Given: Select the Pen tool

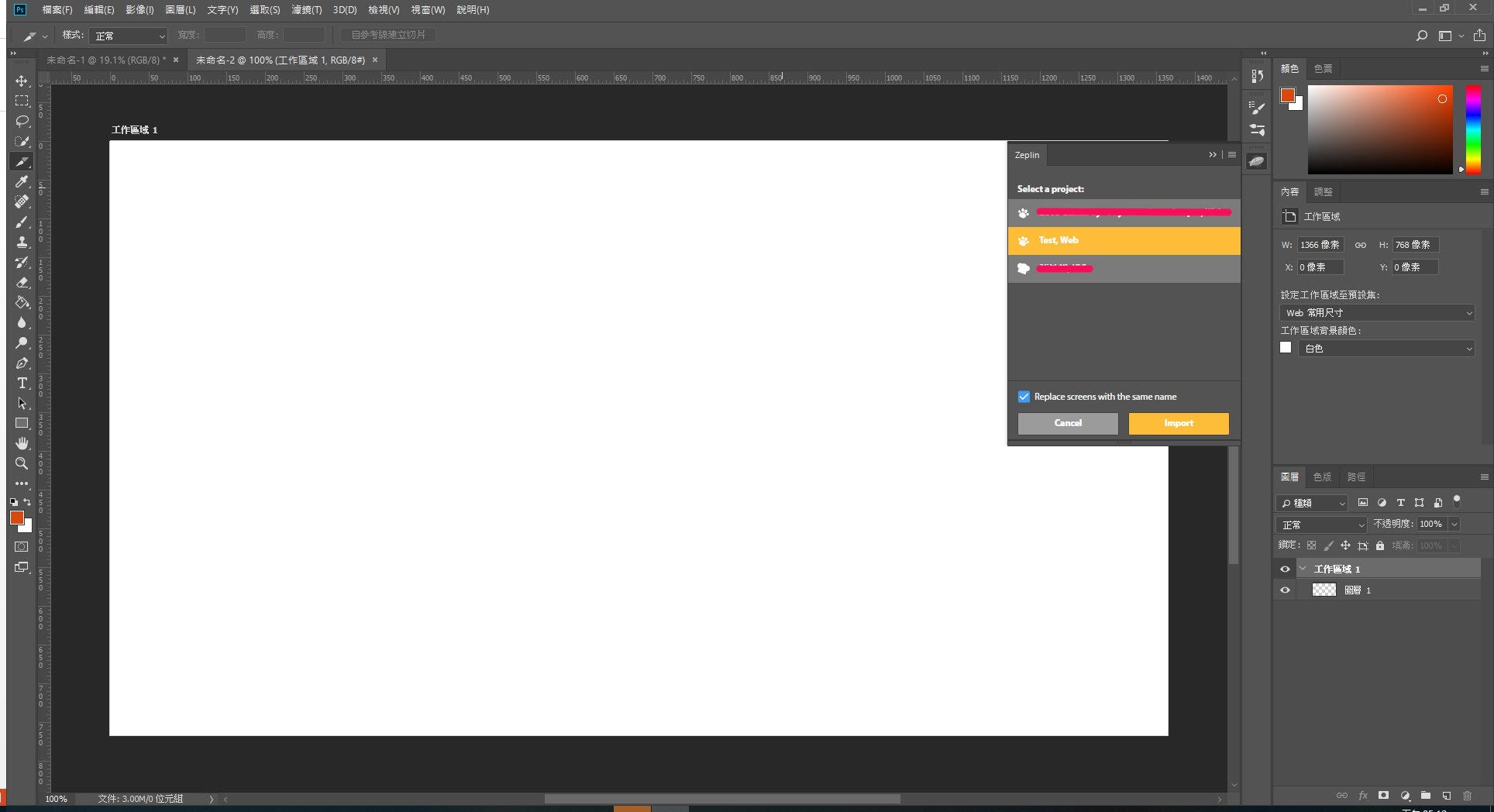Looking at the screenshot, I should click(22, 363).
